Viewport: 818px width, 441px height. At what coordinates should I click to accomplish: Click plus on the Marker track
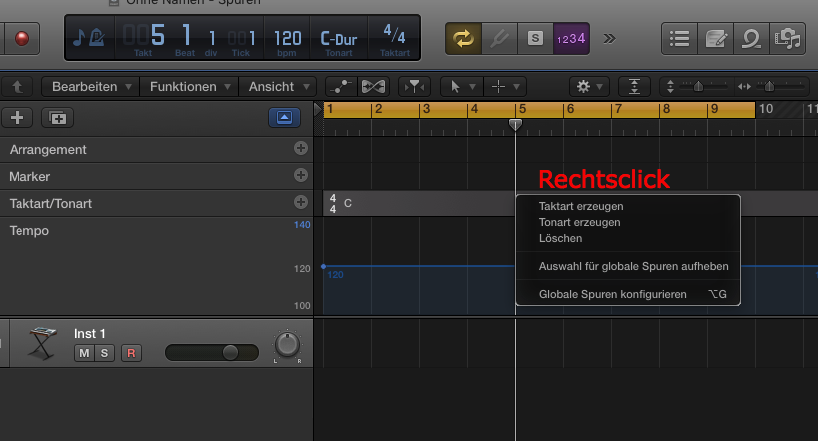coord(300,175)
